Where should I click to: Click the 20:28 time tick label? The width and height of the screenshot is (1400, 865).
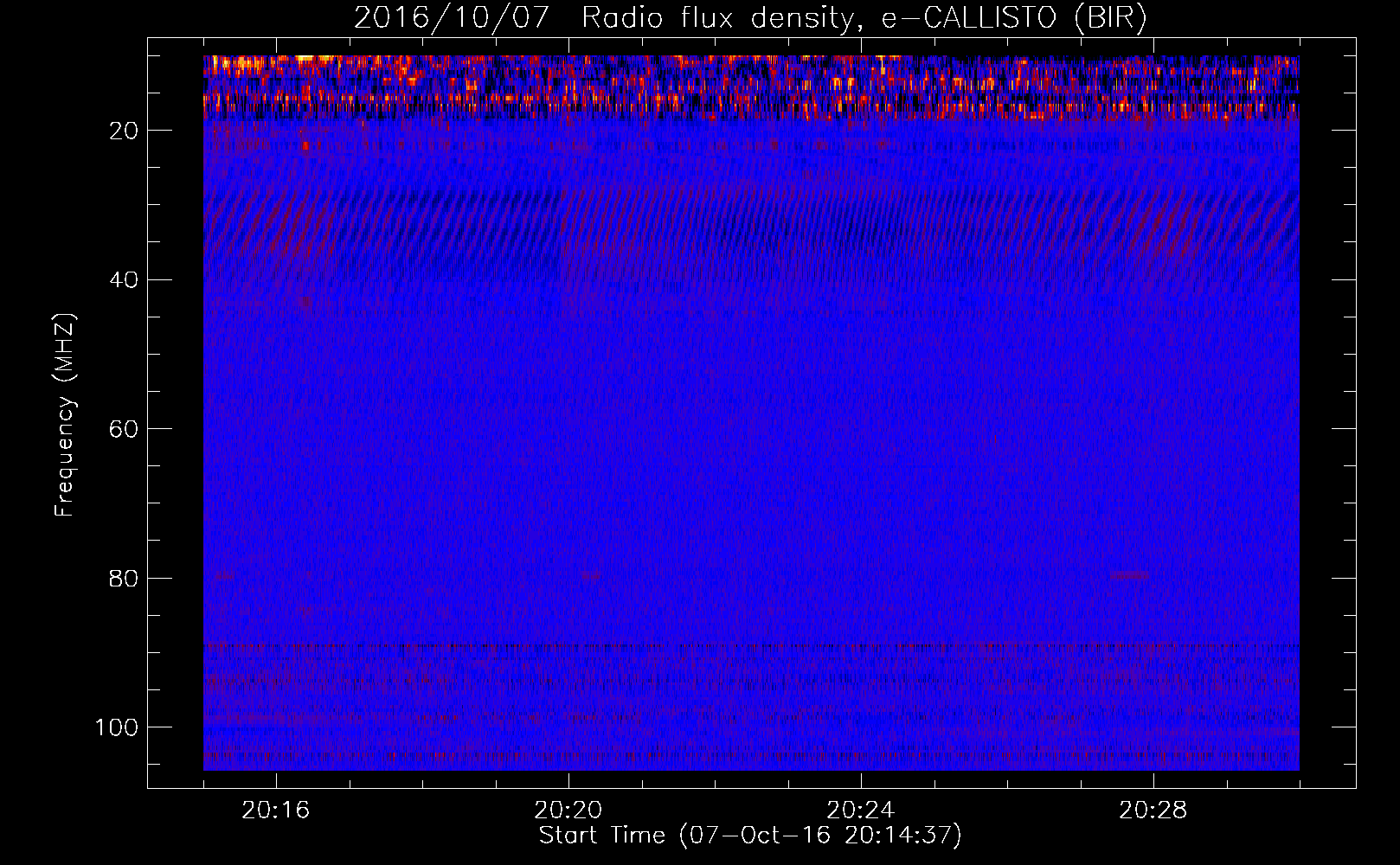click(1153, 811)
